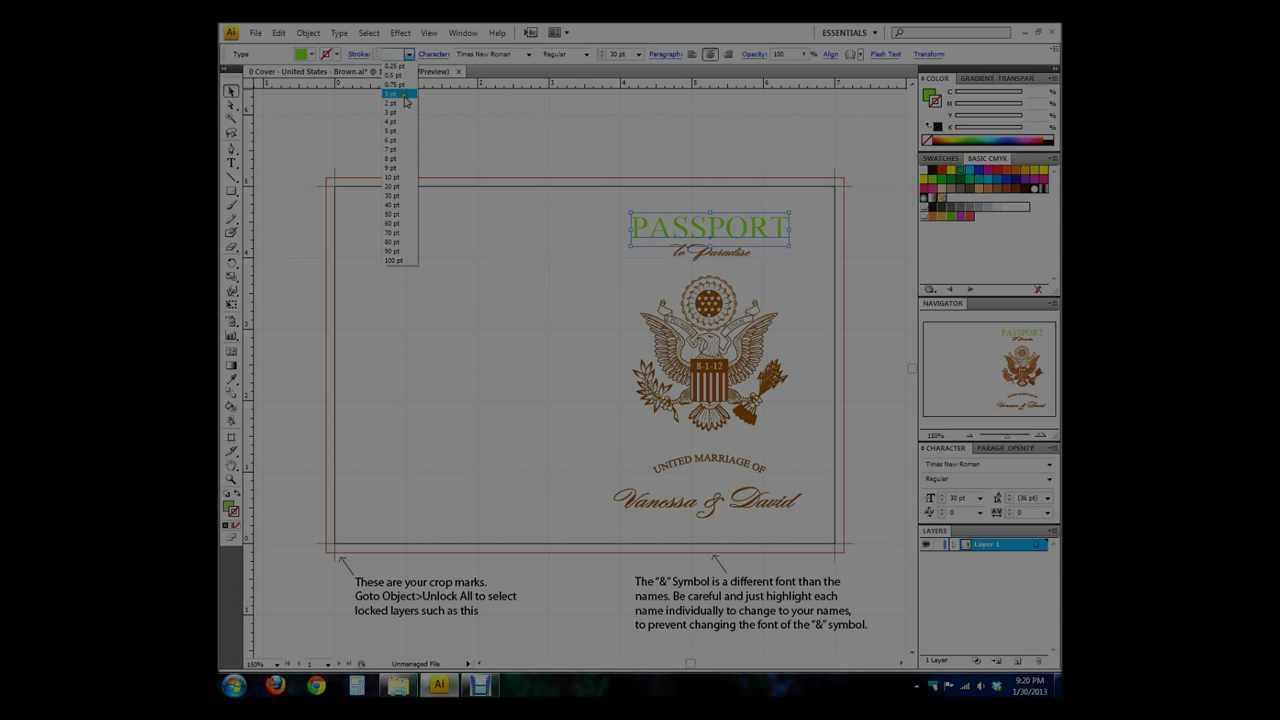Select the Type tool
Image resolution: width=1280 pixels, height=720 pixels.
point(231,162)
